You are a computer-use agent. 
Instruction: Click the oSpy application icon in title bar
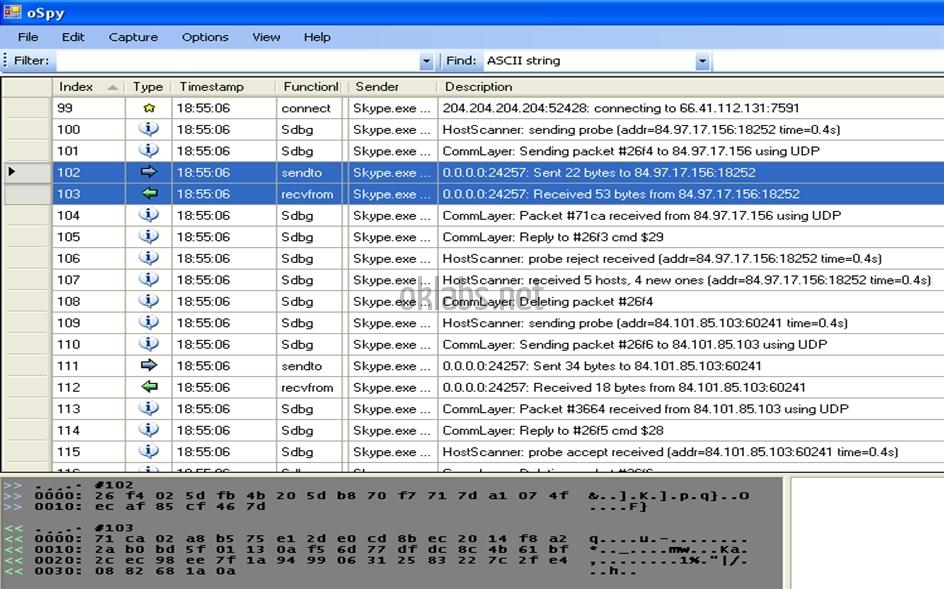coord(12,11)
